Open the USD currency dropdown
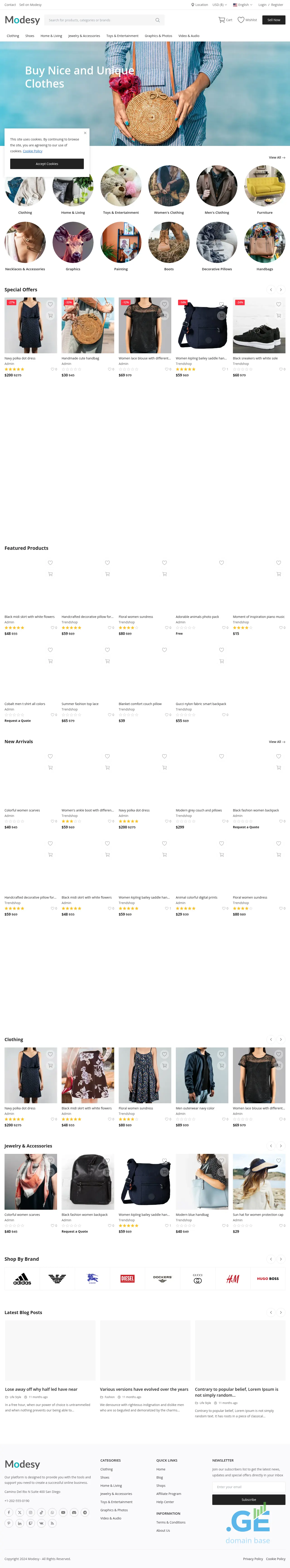The image size is (290, 1568). 219,5
